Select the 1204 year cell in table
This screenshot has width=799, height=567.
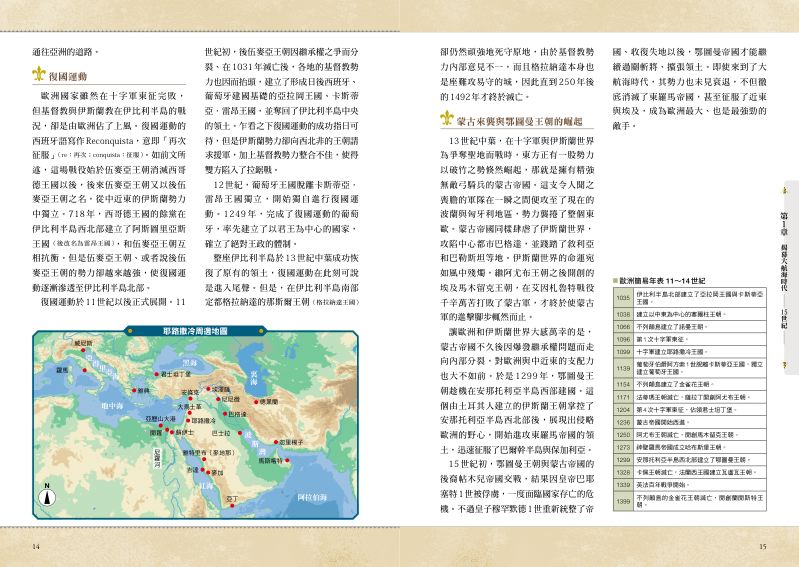point(623,410)
